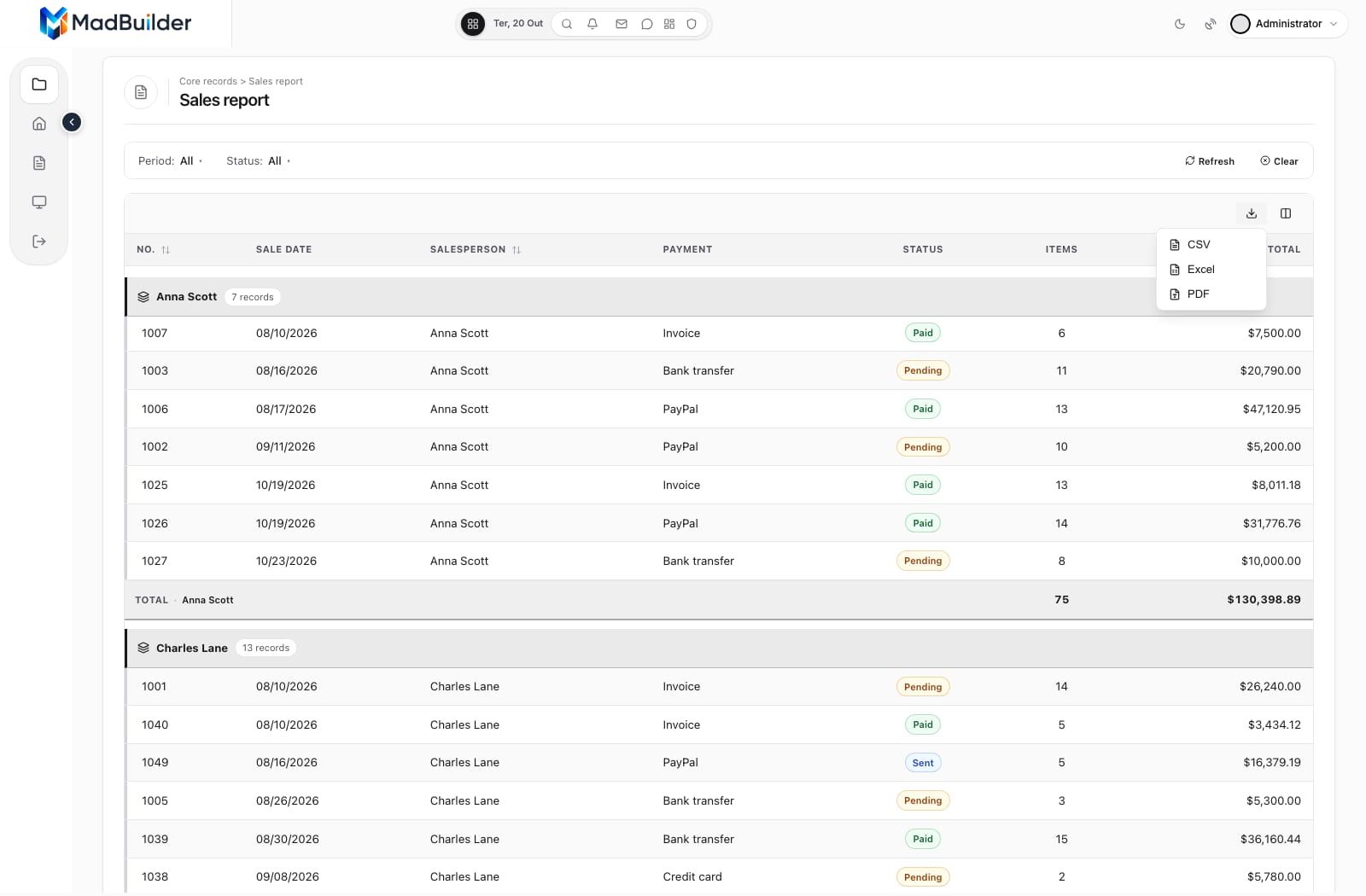The image size is (1366, 896).
Task: Click the download export icon
Action: click(x=1252, y=213)
